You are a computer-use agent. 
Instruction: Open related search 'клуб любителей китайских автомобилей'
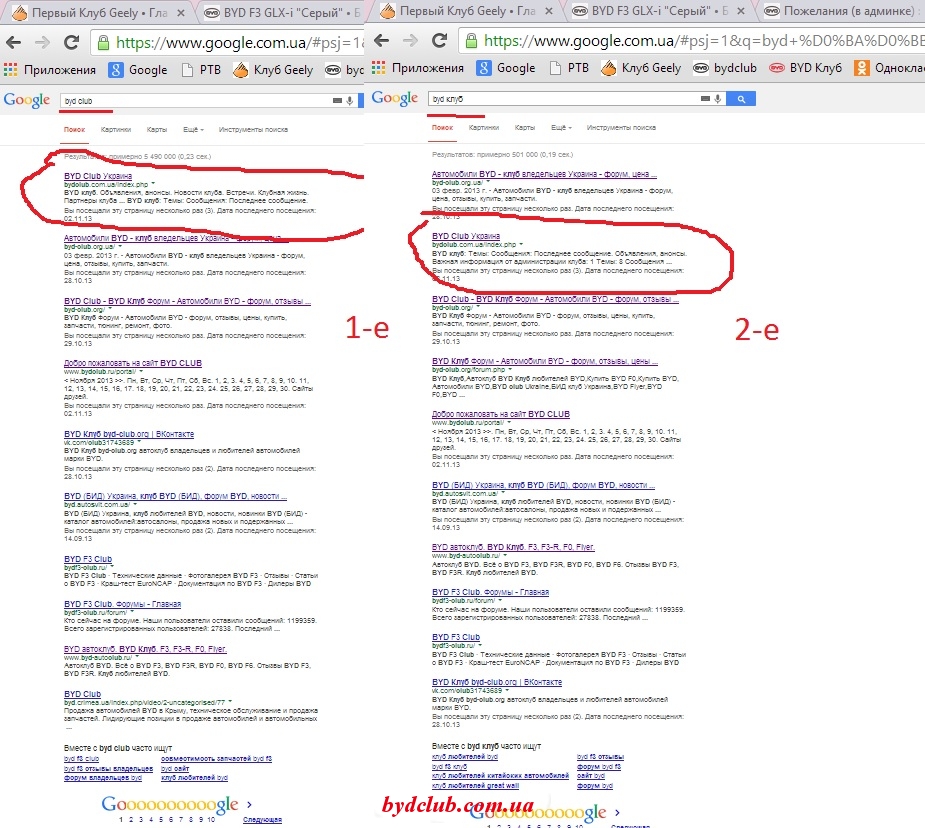pos(500,776)
